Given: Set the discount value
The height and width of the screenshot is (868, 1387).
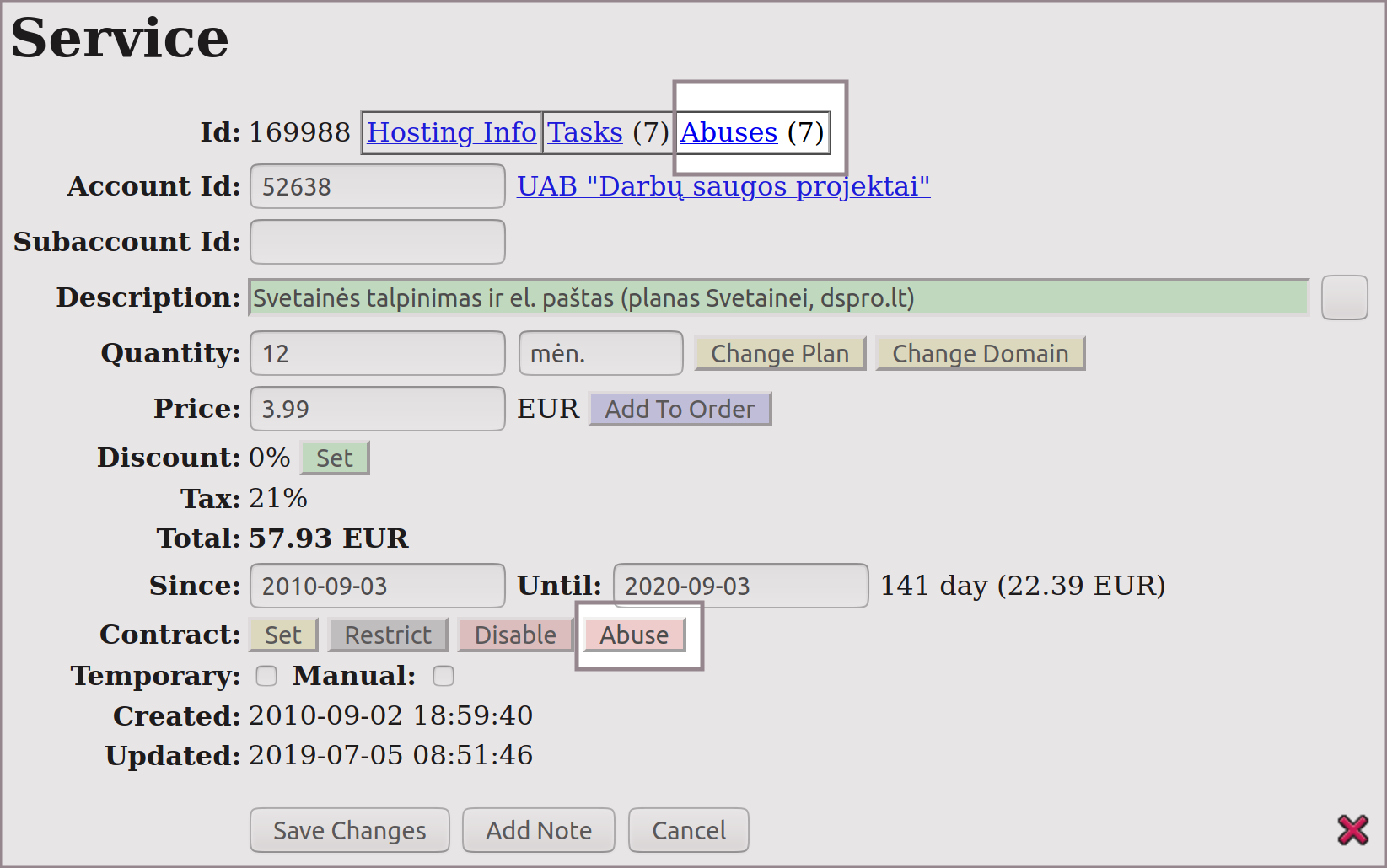Looking at the screenshot, I should coord(334,458).
